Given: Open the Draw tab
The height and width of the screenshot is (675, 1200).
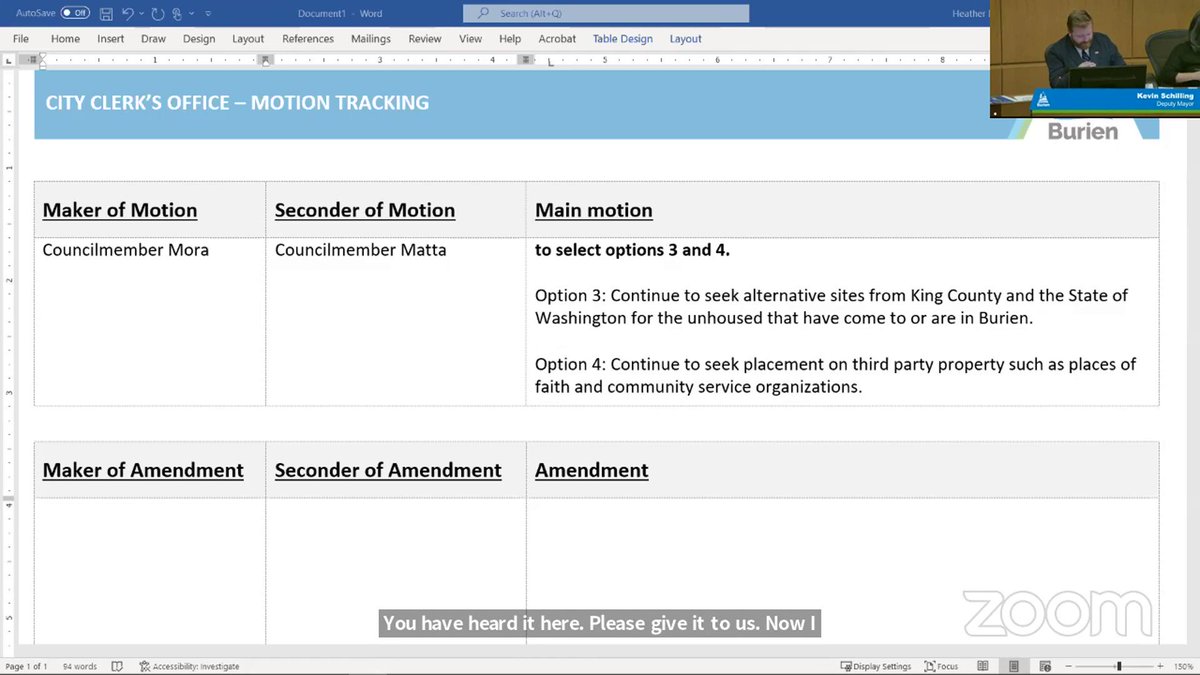Looking at the screenshot, I should (x=153, y=39).
